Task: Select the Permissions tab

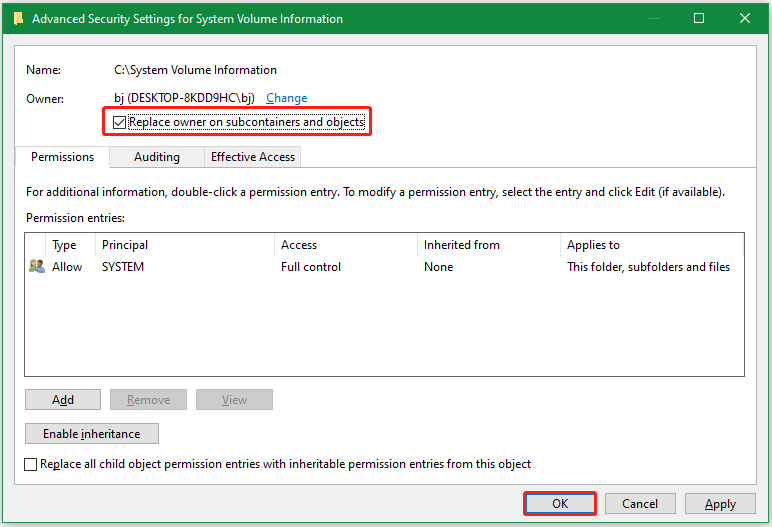Action: pyautogui.click(x=62, y=157)
